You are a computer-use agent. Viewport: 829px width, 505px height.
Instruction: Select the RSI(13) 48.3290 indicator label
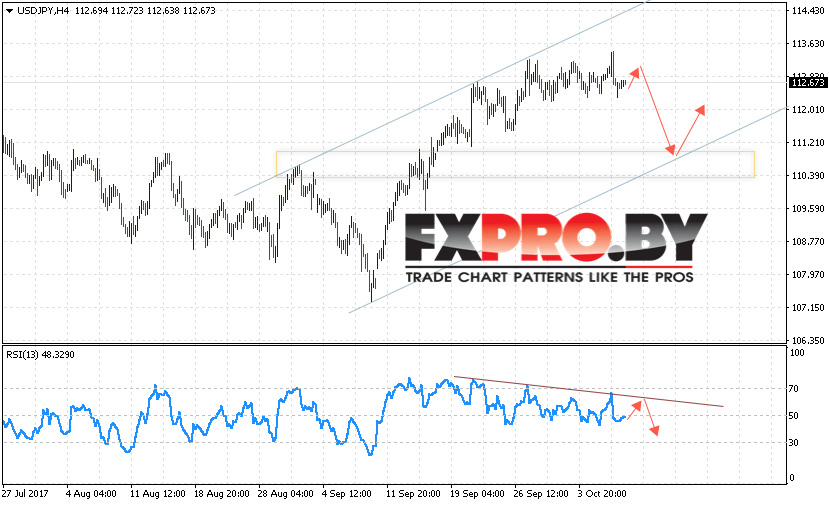coord(40,355)
